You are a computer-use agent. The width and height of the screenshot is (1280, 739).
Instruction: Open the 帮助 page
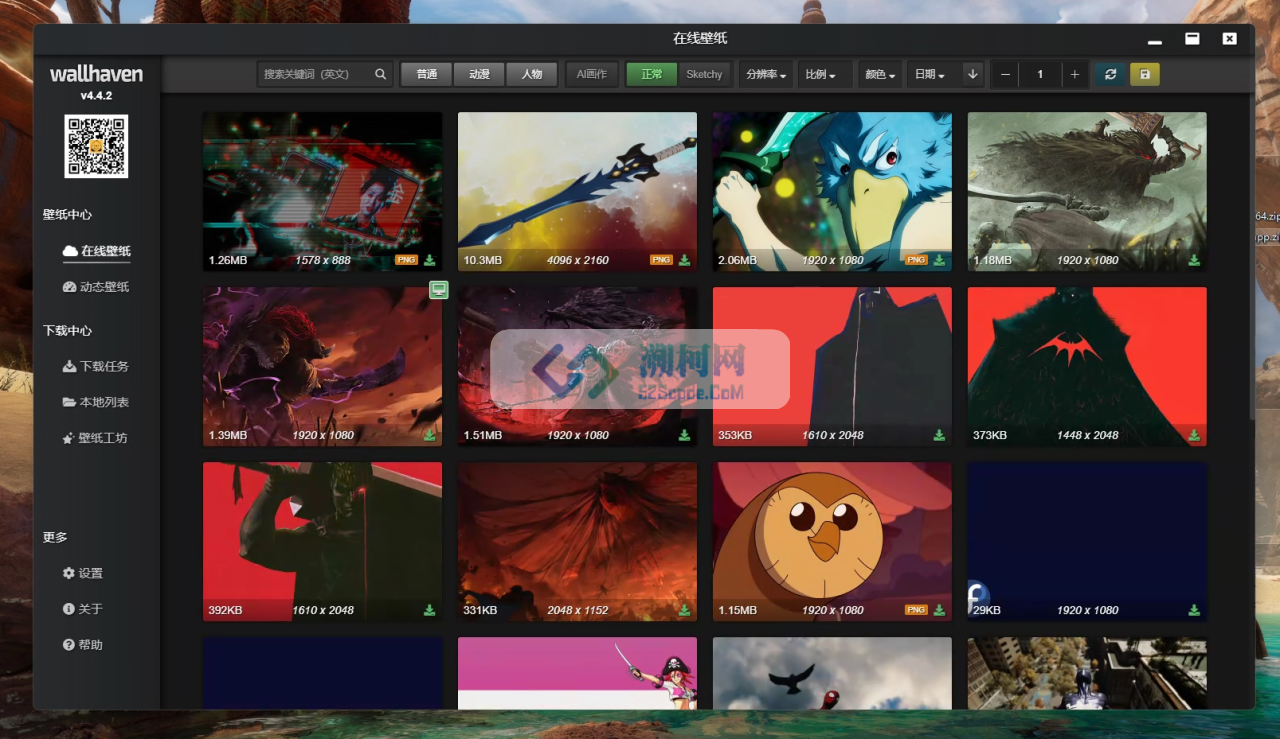click(83, 645)
